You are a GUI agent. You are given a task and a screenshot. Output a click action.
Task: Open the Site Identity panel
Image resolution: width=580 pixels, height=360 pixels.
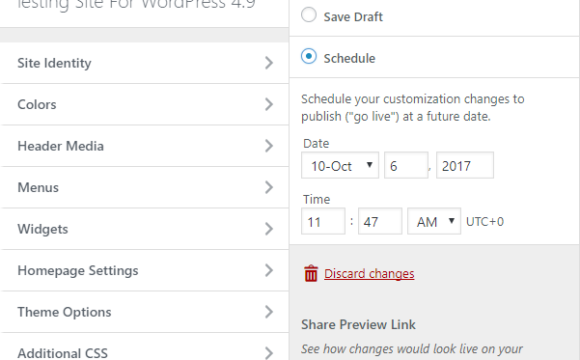145,63
